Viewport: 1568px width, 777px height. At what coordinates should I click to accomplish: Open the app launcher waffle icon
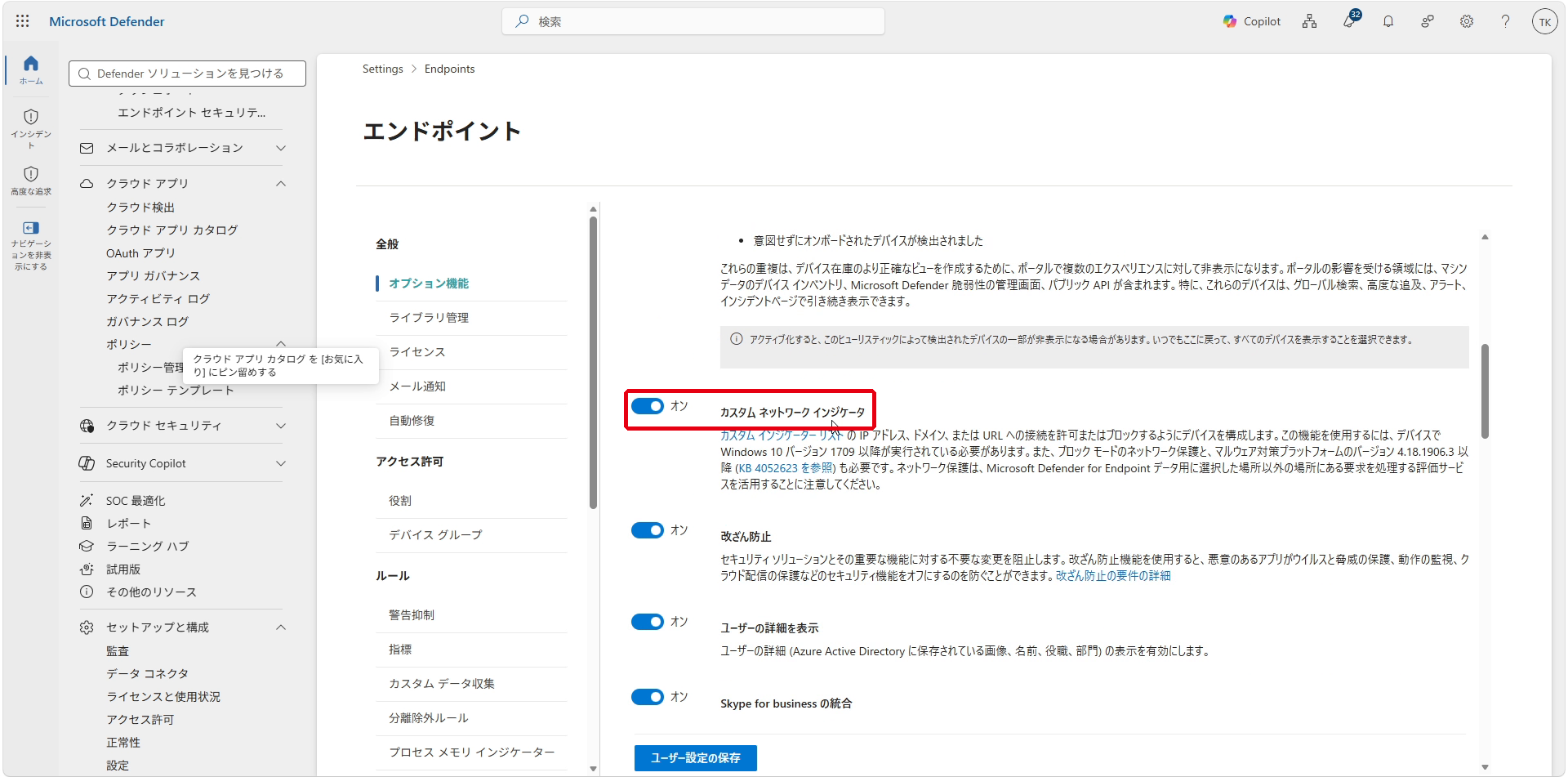tap(23, 21)
